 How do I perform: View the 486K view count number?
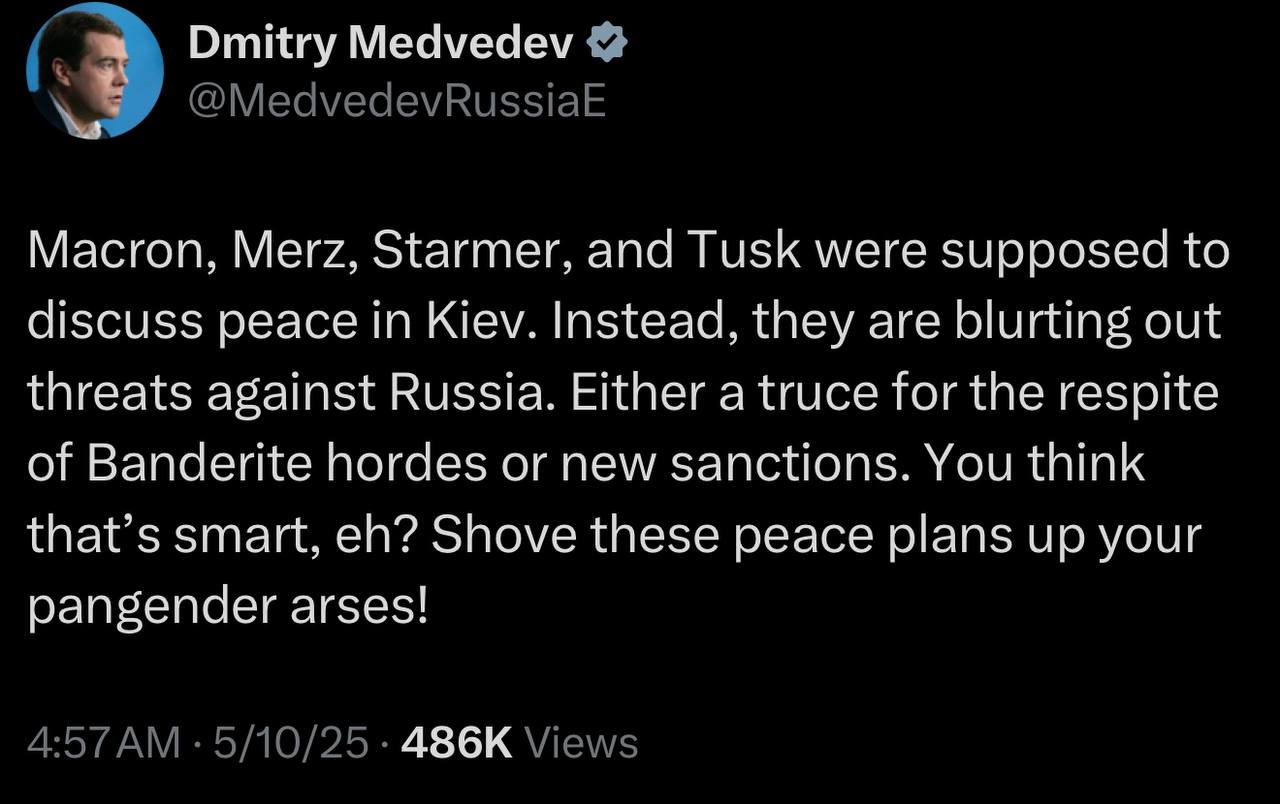coord(456,743)
